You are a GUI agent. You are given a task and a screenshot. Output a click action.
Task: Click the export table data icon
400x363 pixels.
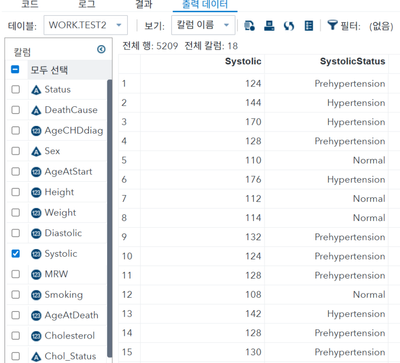click(249, 25)
